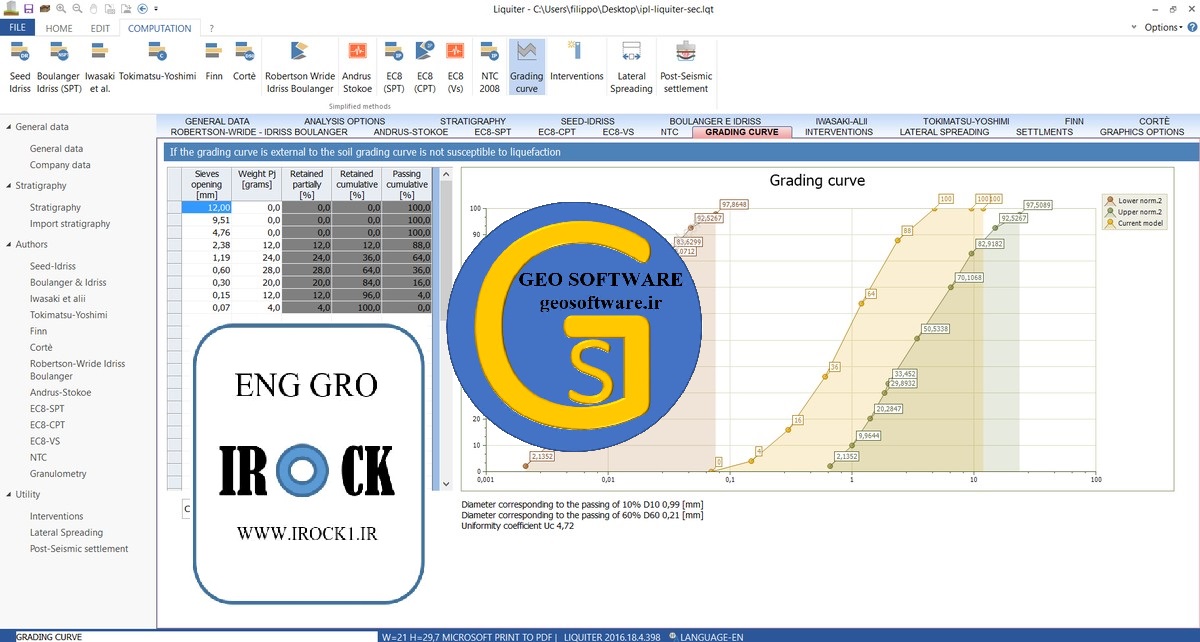Select the 12,00 sieve opening cell
Image resolution: width=1200 pixels, height=642 pixels.
pyautogui.click(x=207, y=207)
